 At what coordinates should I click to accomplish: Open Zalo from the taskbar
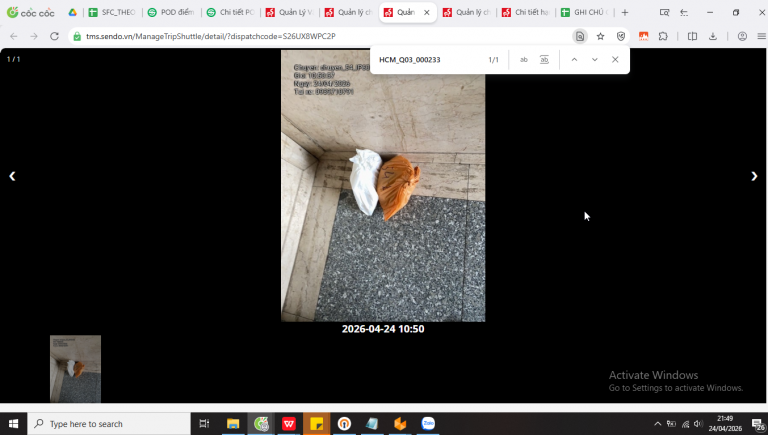coord(428,424)
